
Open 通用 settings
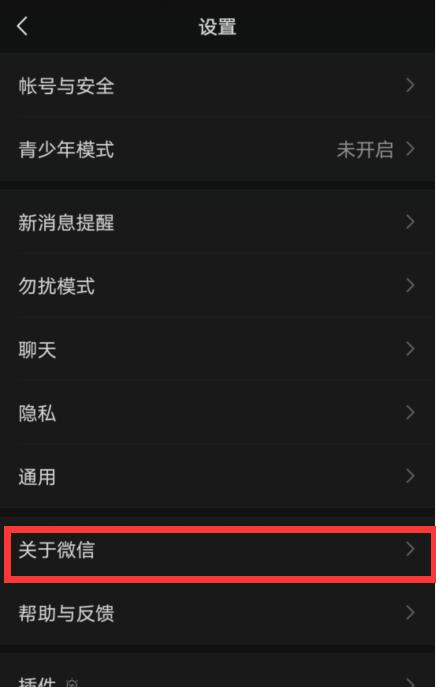point(217,476)
